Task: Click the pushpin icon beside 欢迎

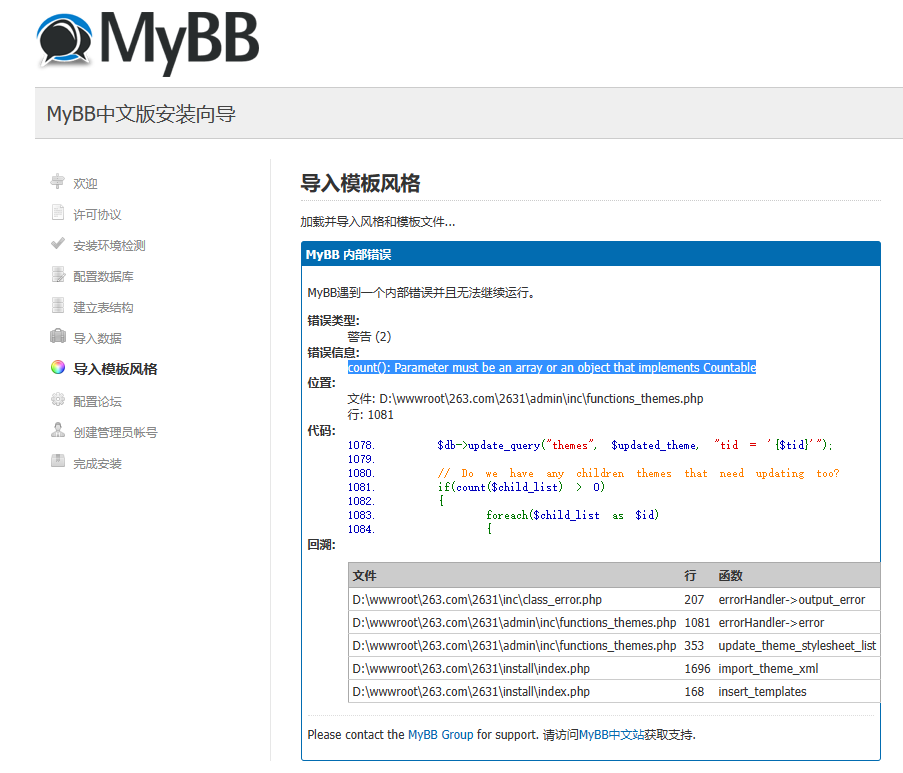Action: [57, 182]
